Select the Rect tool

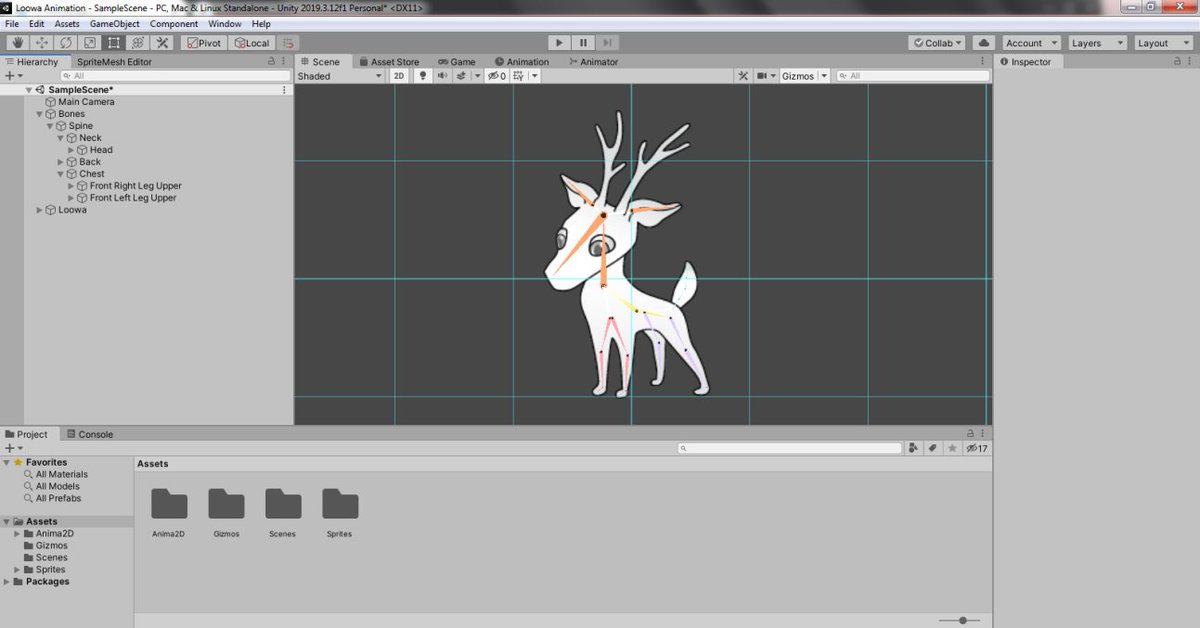114,43
